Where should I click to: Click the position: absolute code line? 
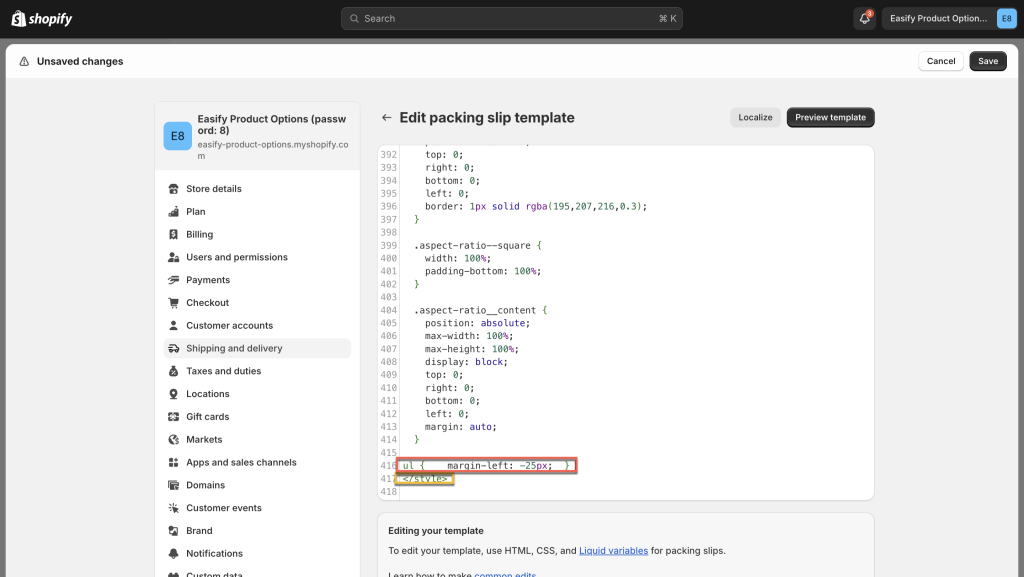point(477,323)
